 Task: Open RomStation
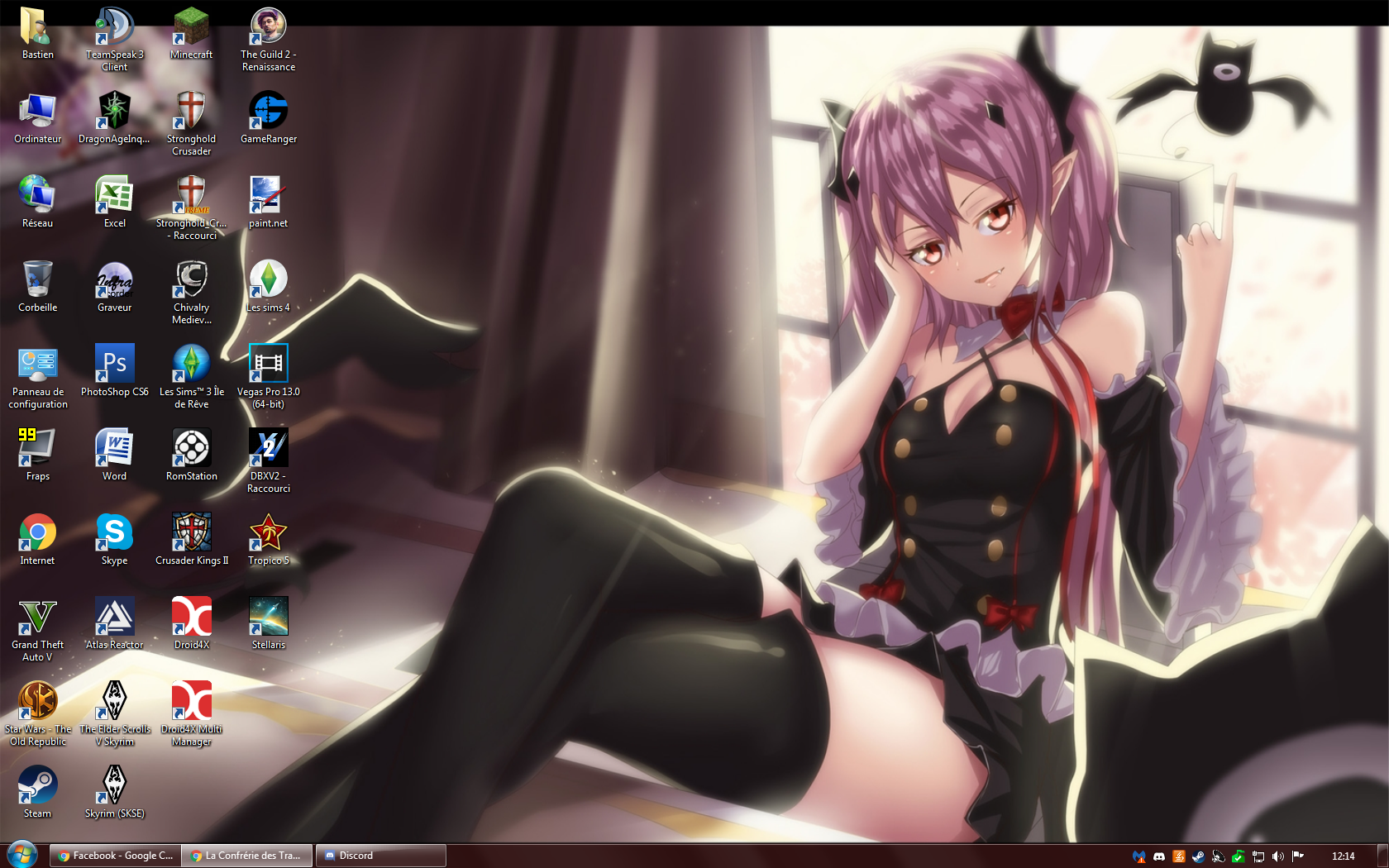[x=191, y=455]
